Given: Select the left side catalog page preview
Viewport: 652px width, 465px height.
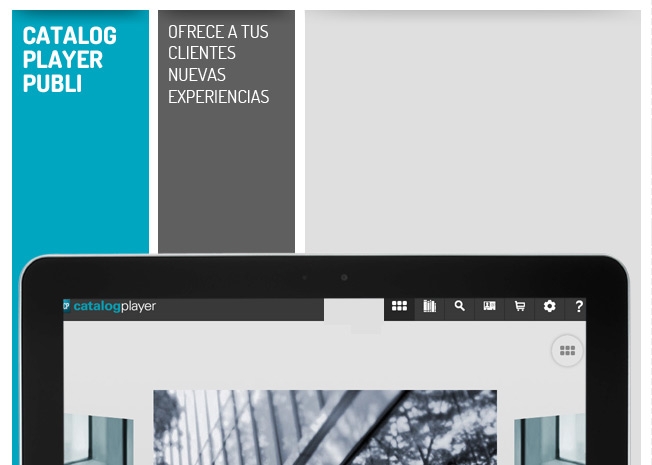Looking at the screenshot, I should [99, 439].
